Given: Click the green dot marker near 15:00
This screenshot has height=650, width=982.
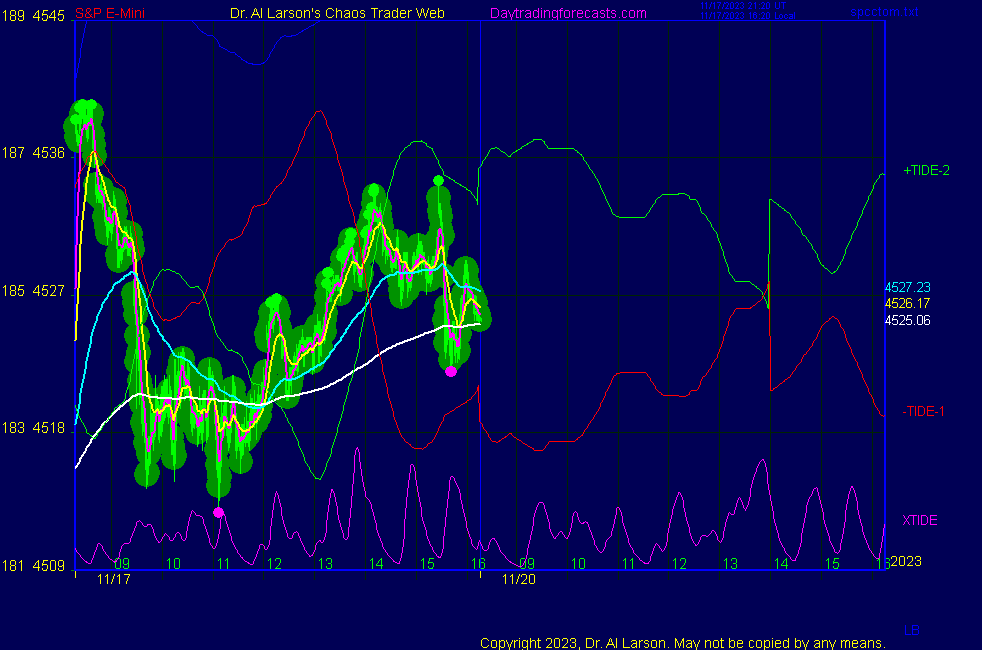Looking at the screenshot, I should tap(438, 180).
